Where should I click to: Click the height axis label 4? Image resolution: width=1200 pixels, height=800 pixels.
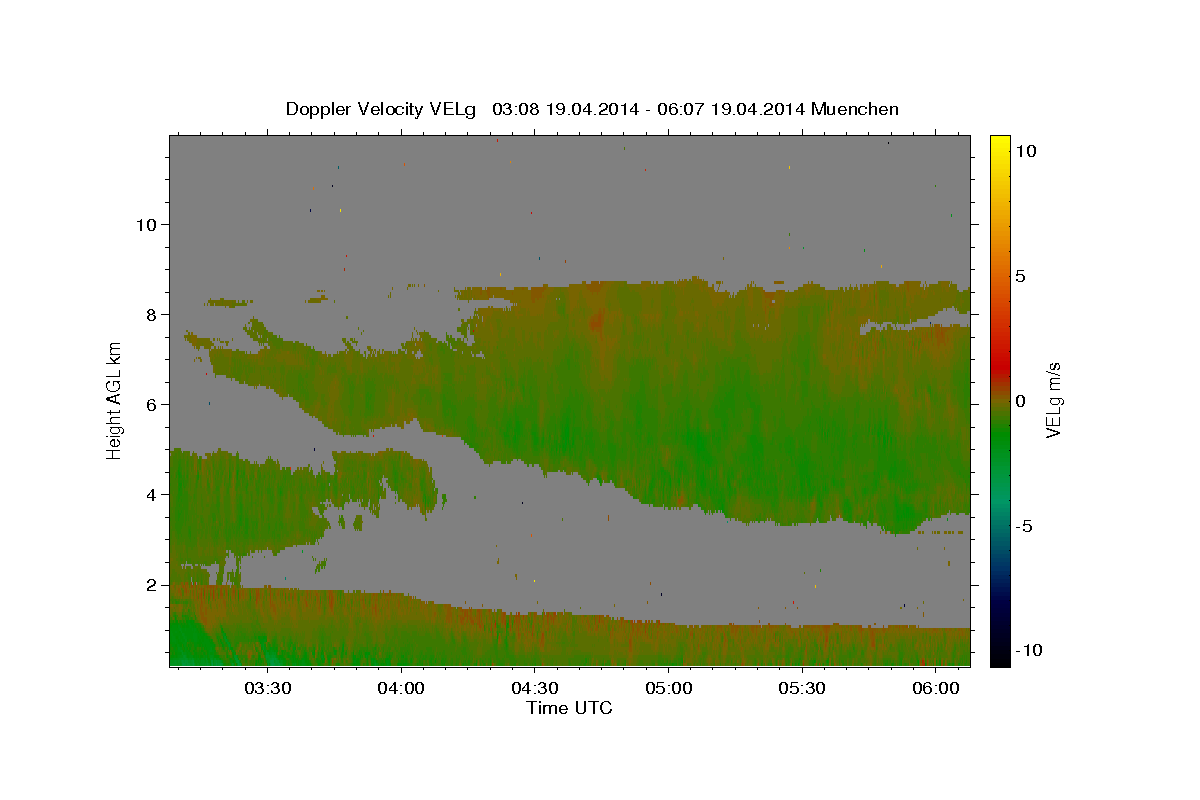pyautogui.click(x=152, y=494)
